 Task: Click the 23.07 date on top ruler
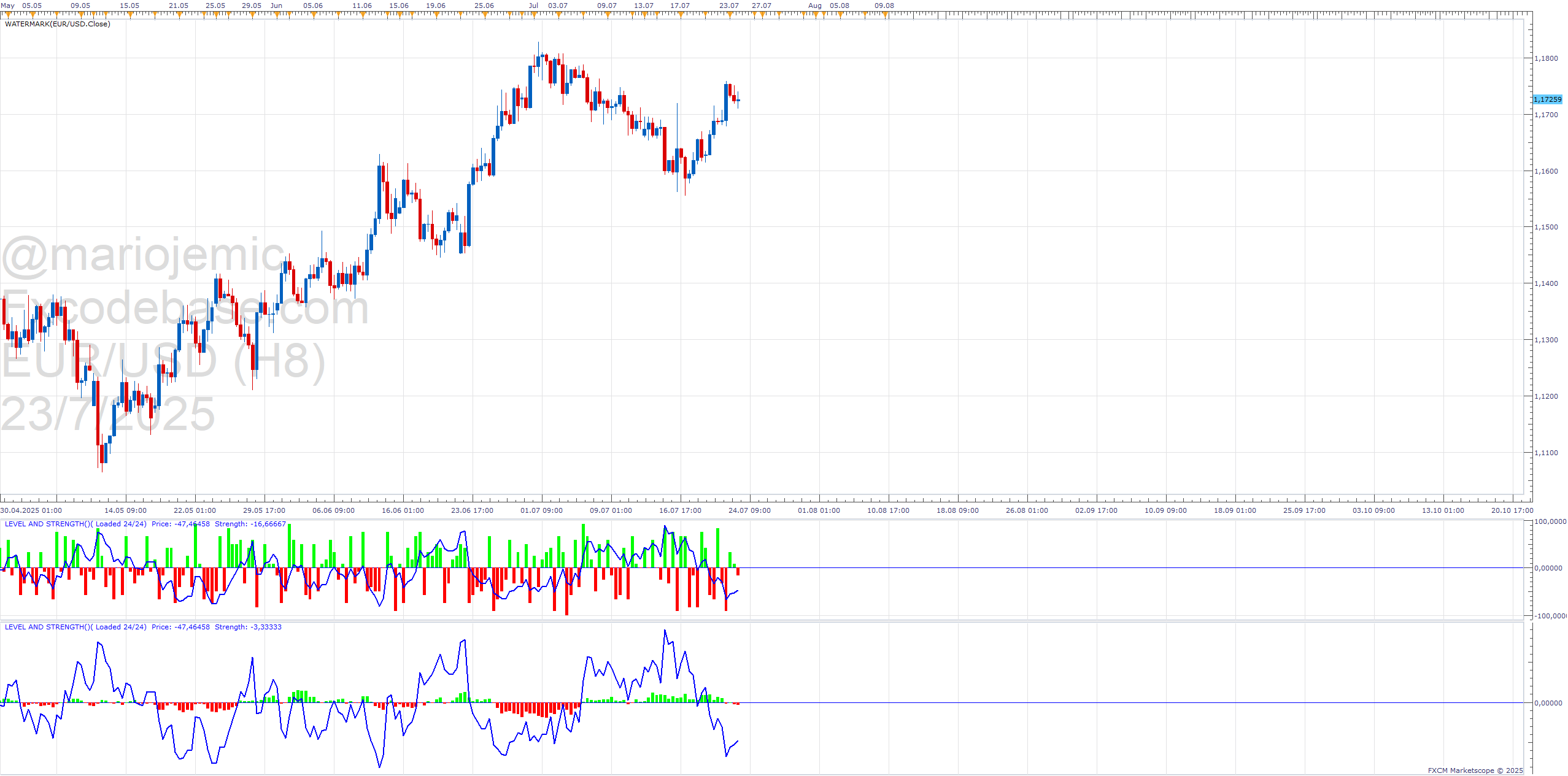[x=729, y=6]
